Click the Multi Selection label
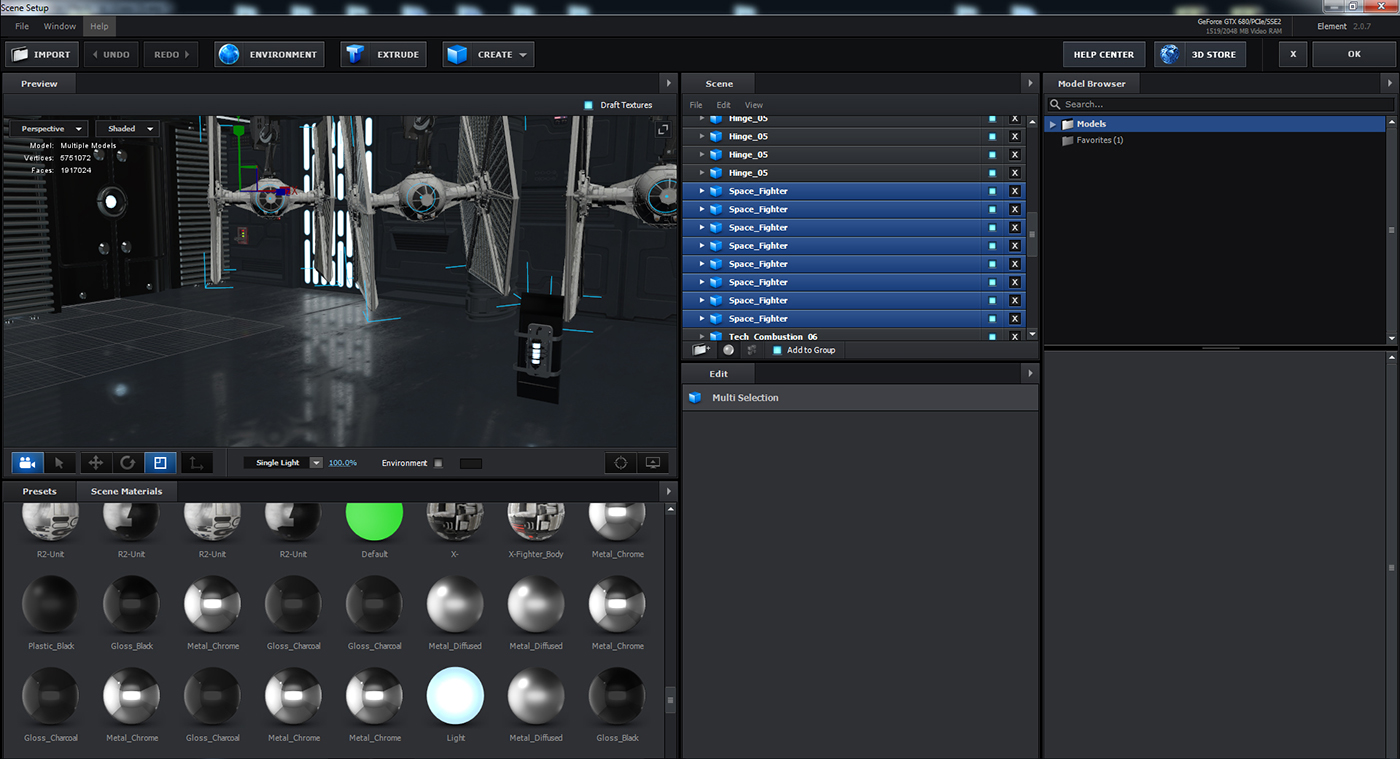The width and height of the screenshot is (1400, 759). point(745,398)
